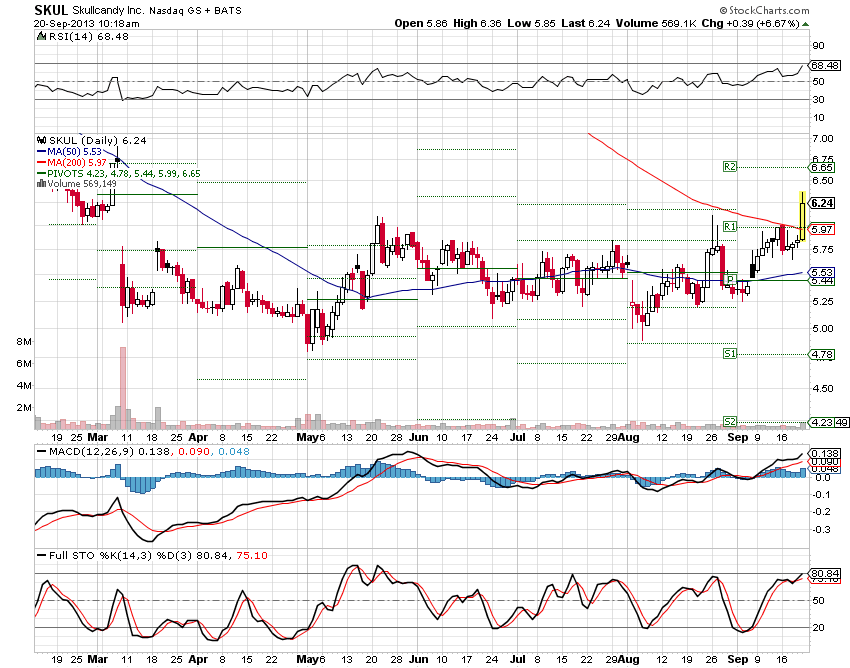
Task: Click the 2M volume axis label
Action: 24,408
